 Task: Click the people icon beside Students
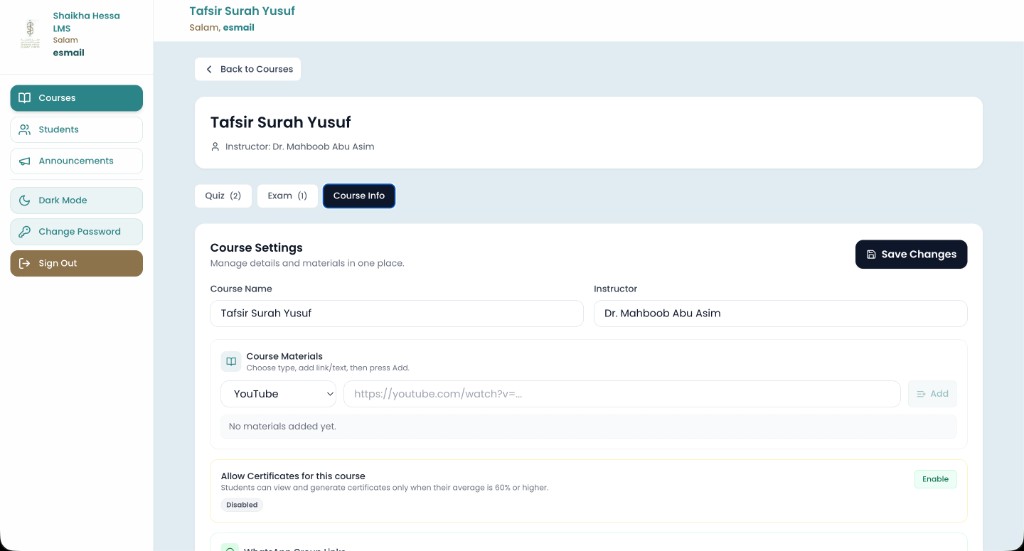tap(24, 129)
